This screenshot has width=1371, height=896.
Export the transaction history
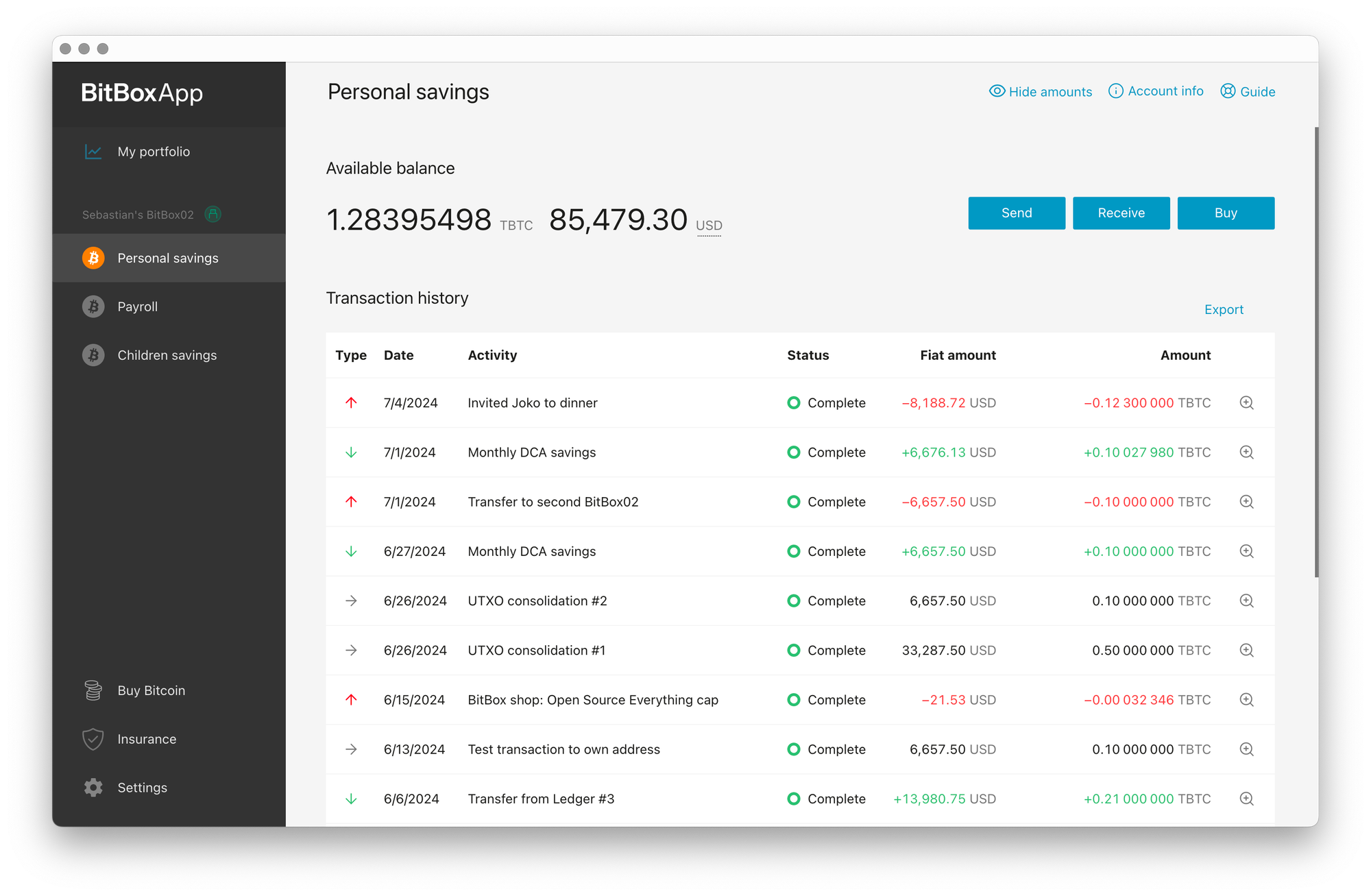[1224, 310]
